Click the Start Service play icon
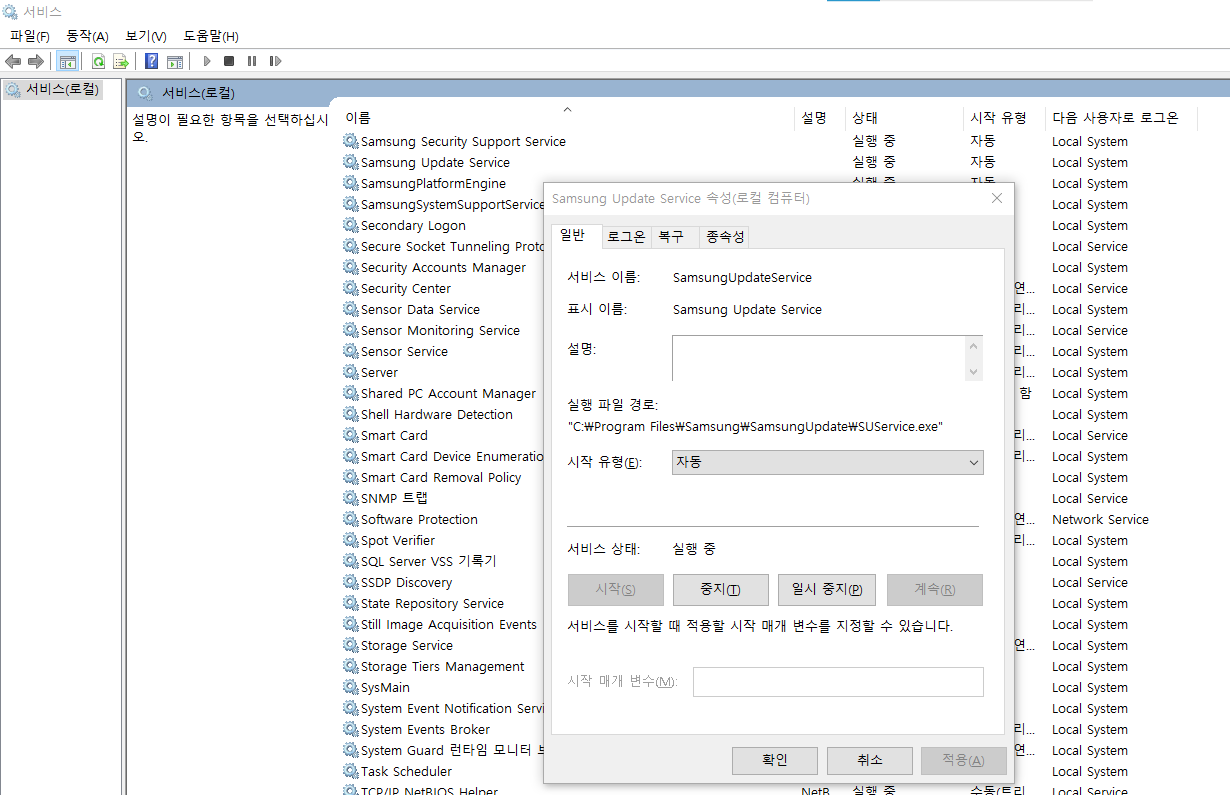 (x=207, y=61)
